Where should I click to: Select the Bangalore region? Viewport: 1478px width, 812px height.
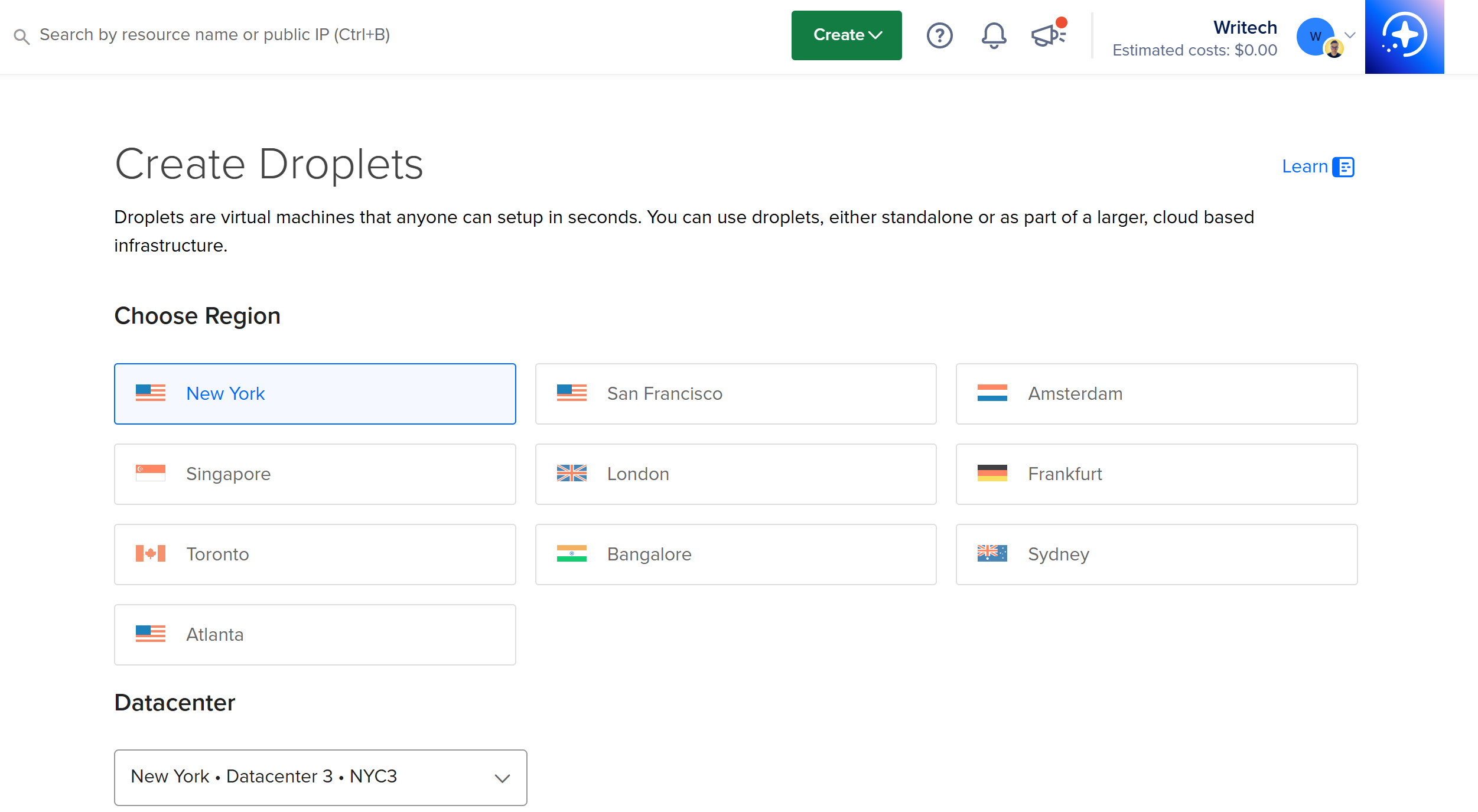[x=735, y=554]
